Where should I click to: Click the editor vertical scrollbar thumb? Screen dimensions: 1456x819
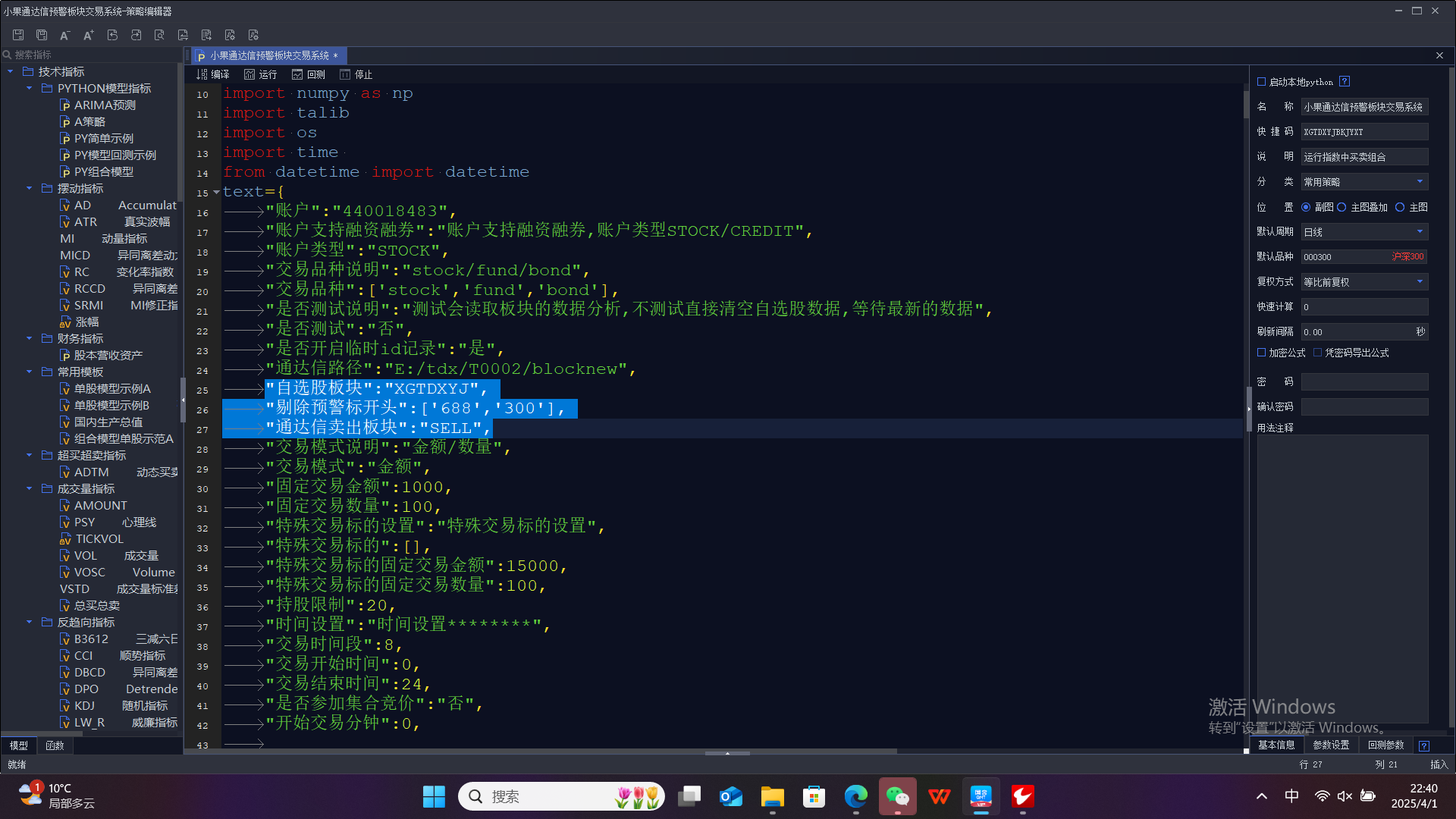pyautogui.click(x=1246, y=105)
